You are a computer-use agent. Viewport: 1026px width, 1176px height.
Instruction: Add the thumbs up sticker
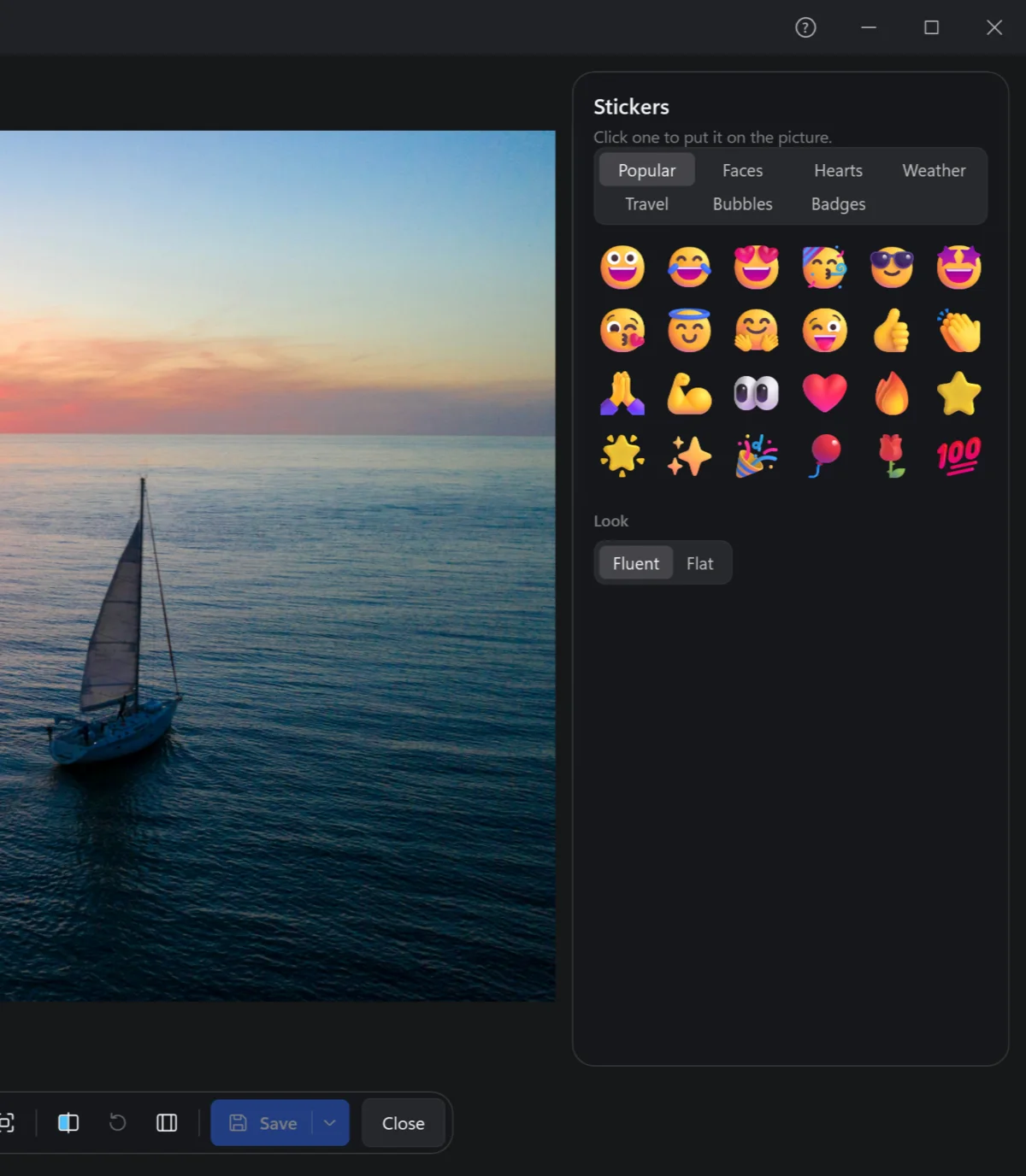coord(892,331)
